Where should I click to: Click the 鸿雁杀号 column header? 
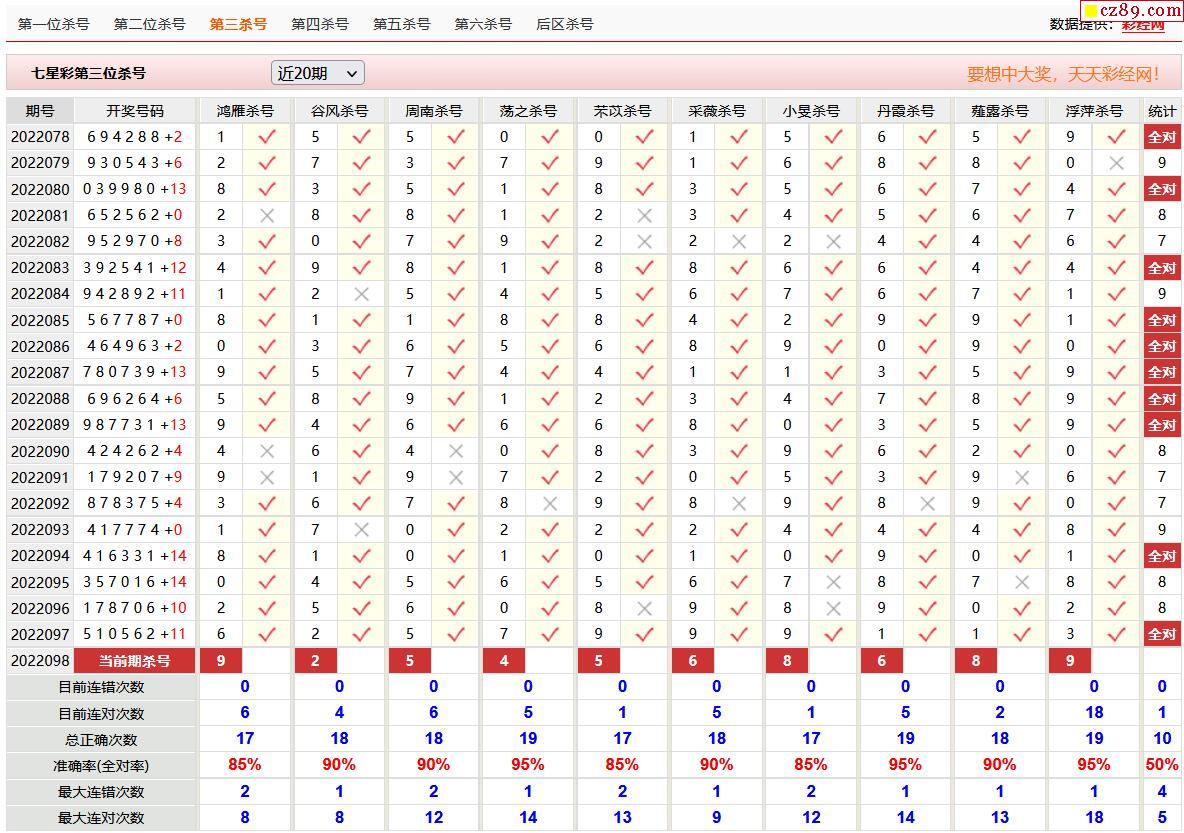coord(245,111)
